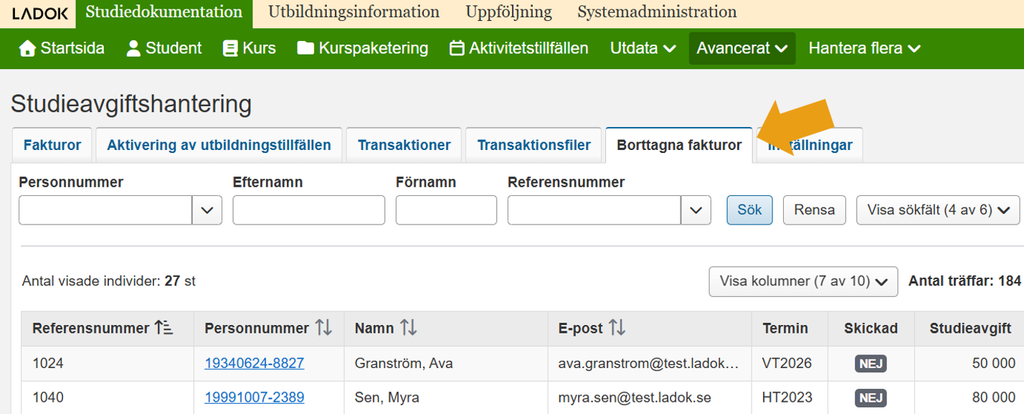Open Startsida via the home icon
This screenshot has height=414, width=1024.
[x=27, y=48]
